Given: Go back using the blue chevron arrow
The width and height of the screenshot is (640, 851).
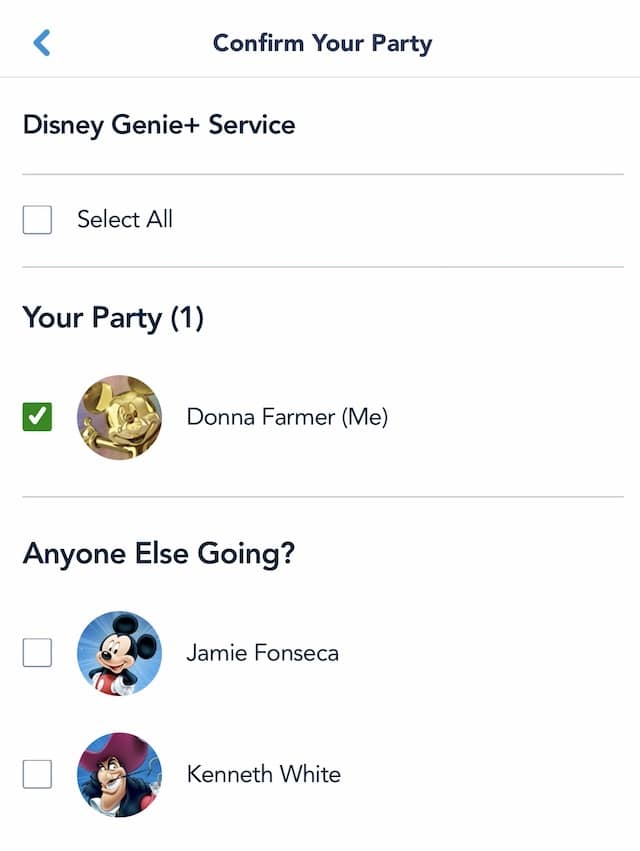Looking at the screenshot, I should pos(42,43).
